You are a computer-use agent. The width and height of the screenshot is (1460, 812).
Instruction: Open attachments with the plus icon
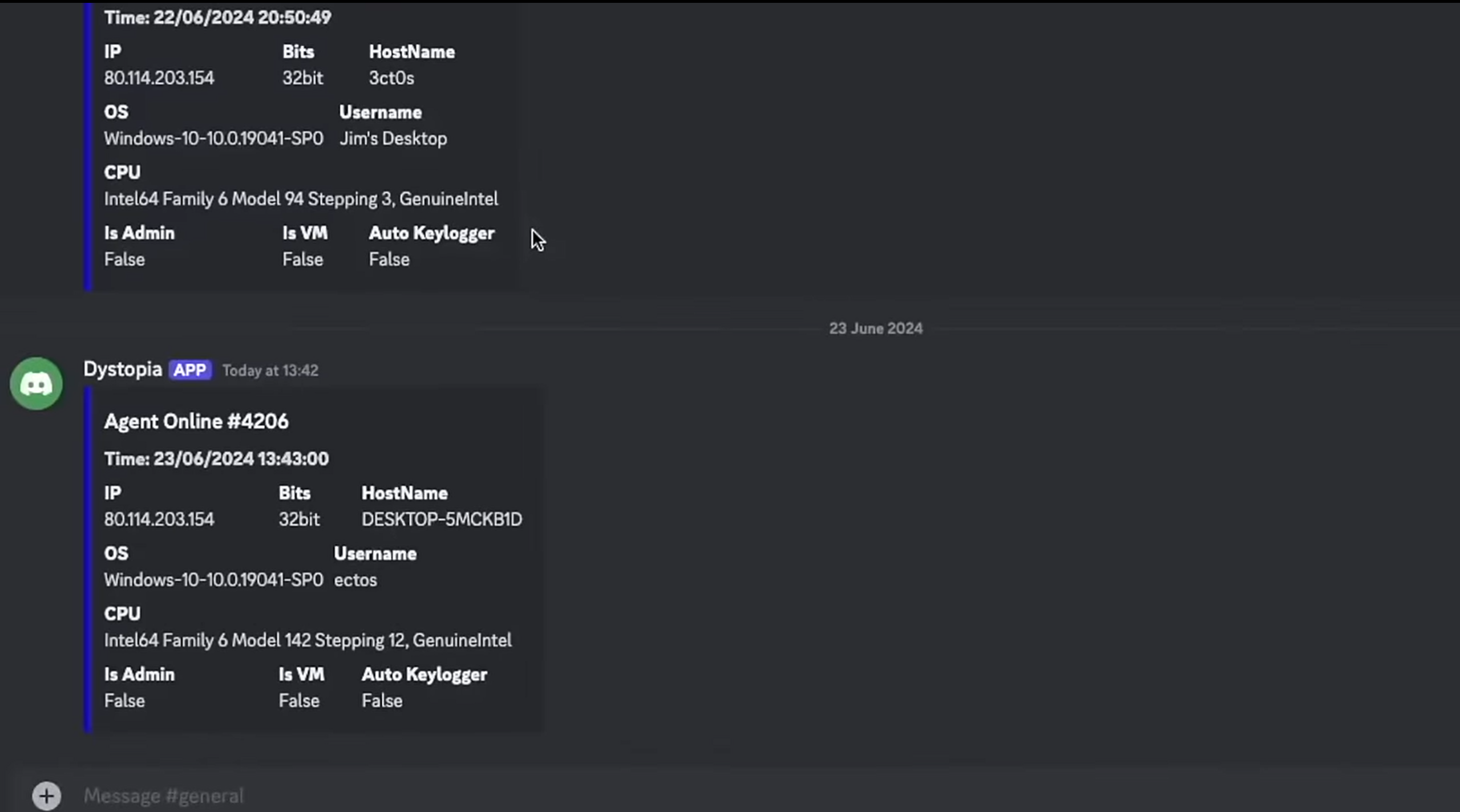[x=46, y=795]
